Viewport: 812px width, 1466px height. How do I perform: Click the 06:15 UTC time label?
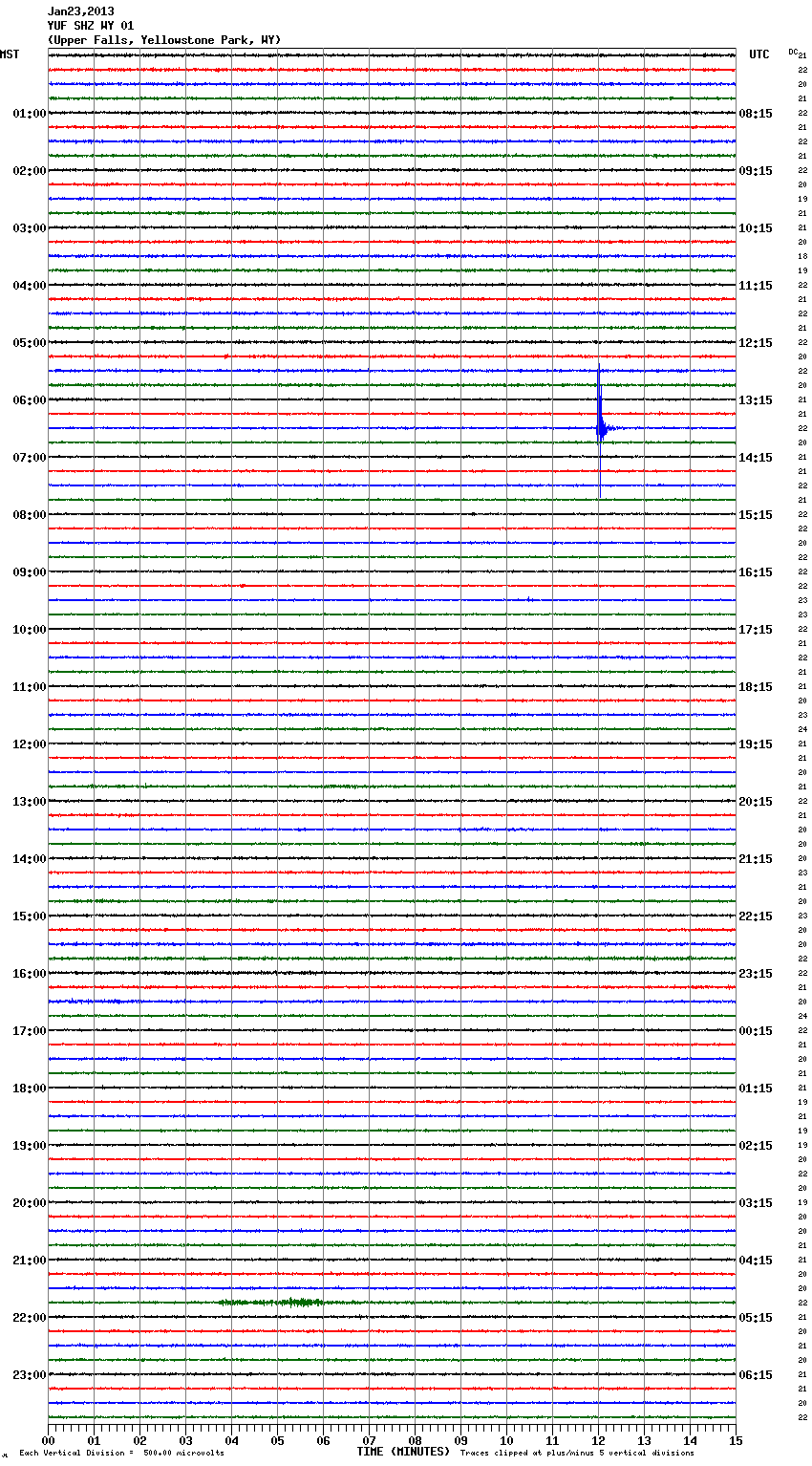tap(756, 1375)
